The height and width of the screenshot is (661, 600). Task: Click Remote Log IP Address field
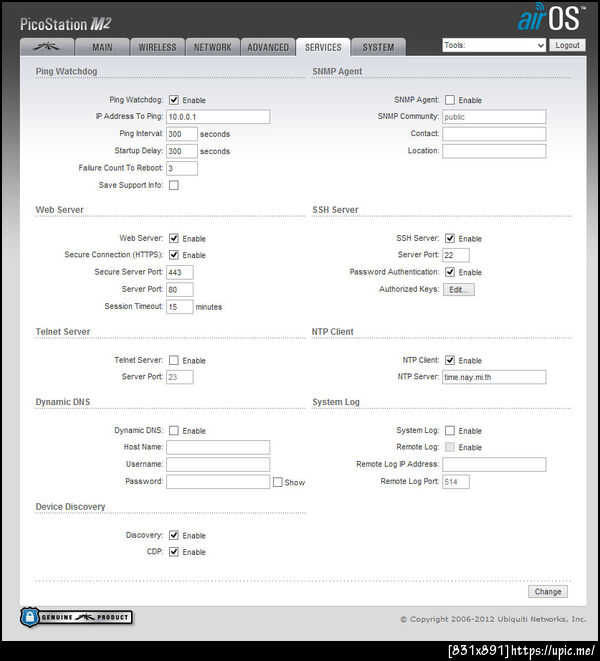[494, 465]
